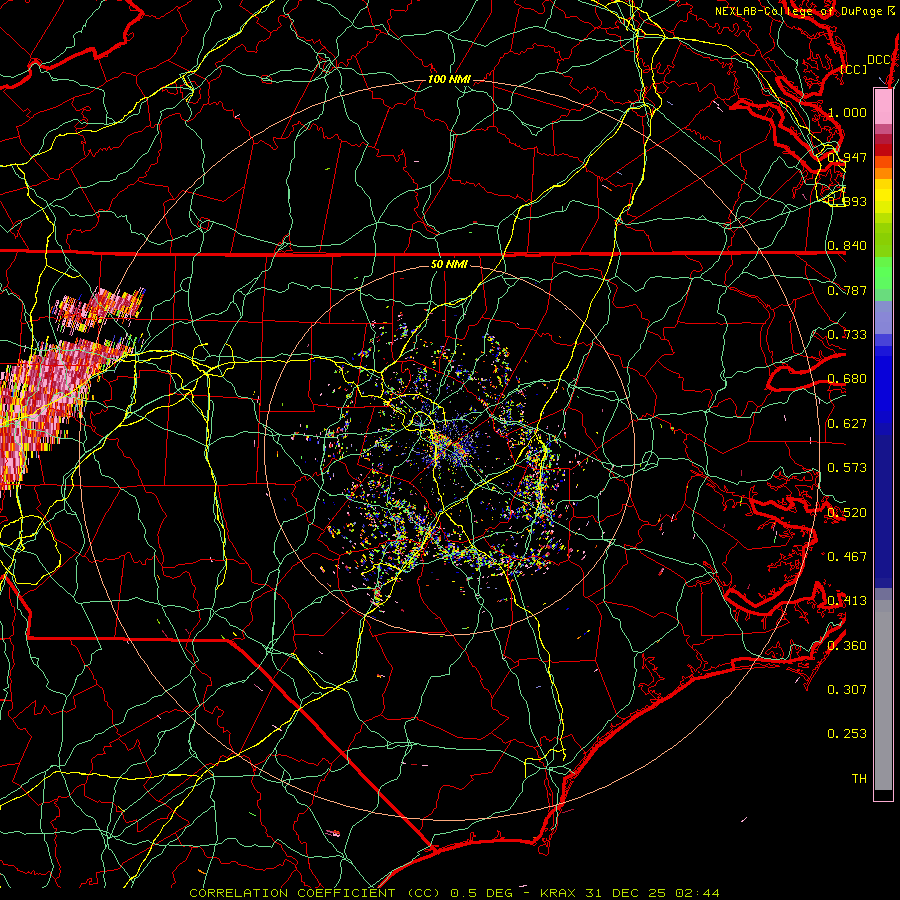Select the 0.840 legend value
This screenshot has width=900, height=900.
(847, 246)
